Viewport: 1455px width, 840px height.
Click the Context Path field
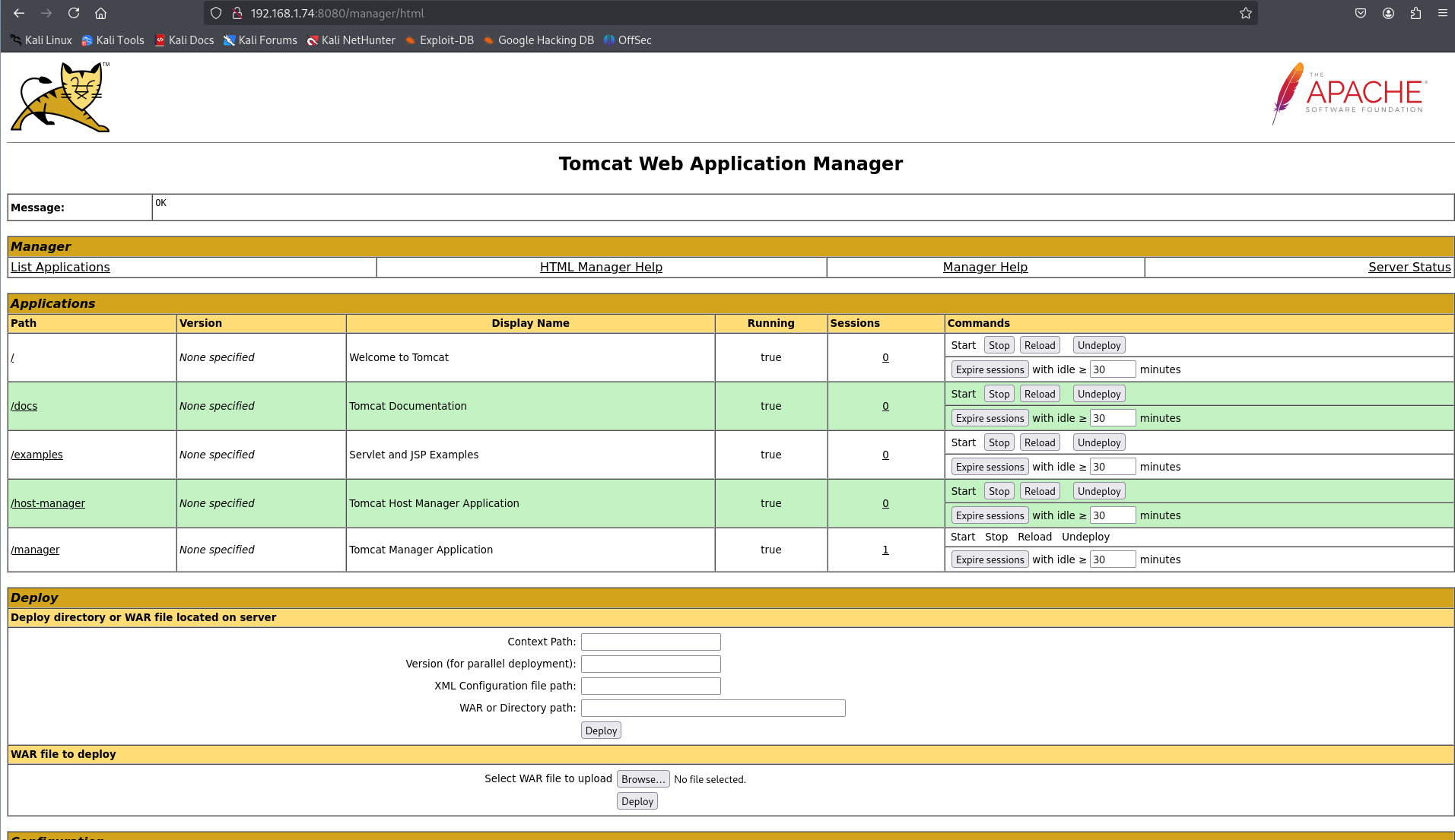[651, 642]
